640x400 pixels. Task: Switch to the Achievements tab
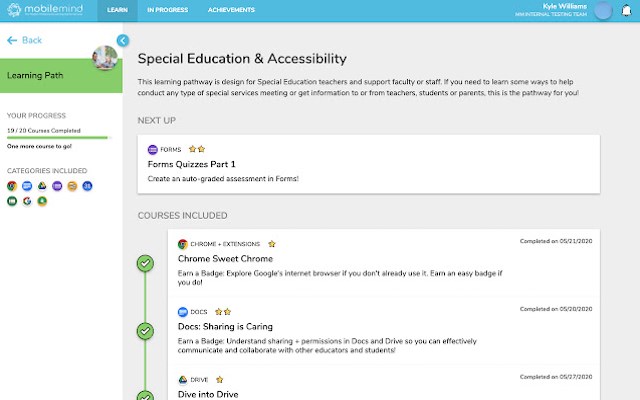231,10
